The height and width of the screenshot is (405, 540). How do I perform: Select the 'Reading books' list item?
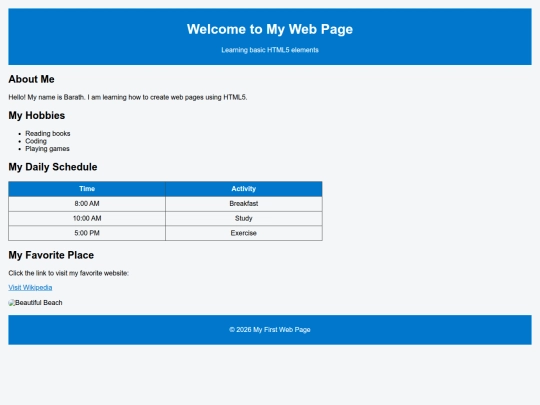pos(48,133)
